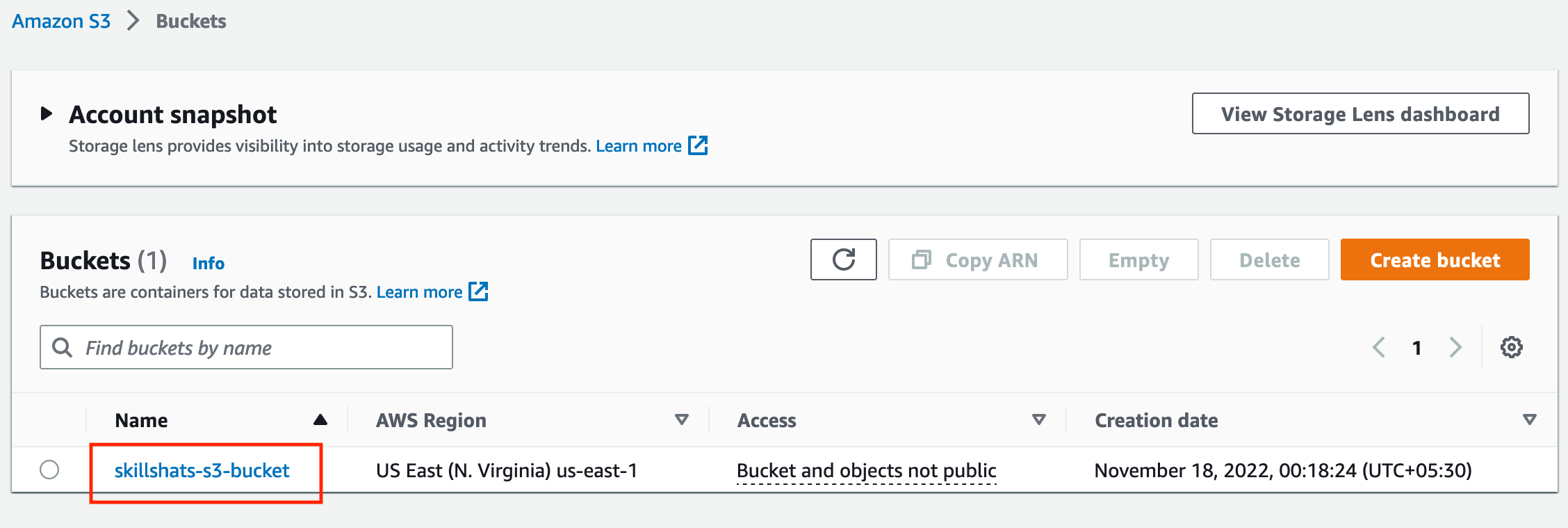The image size is (1568, 528).
Task: Click the Empty button
Action: pos(1138,259)
